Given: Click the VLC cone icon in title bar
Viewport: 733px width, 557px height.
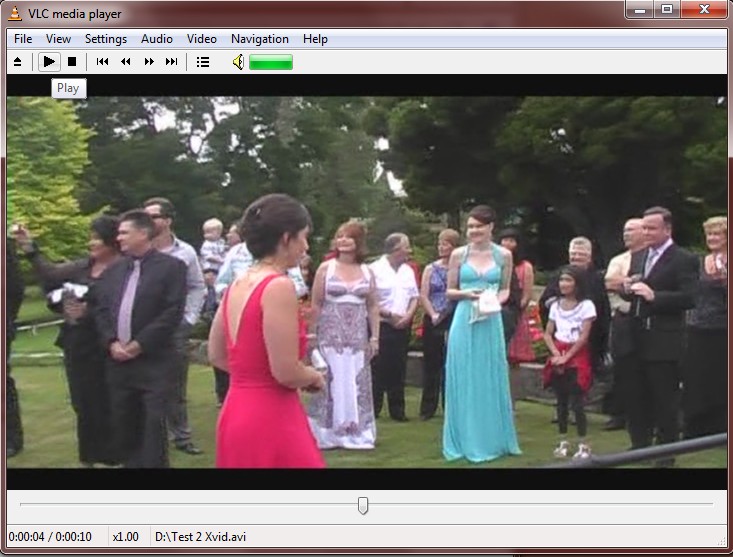Looking at the screenshot, I should point(14,13).
